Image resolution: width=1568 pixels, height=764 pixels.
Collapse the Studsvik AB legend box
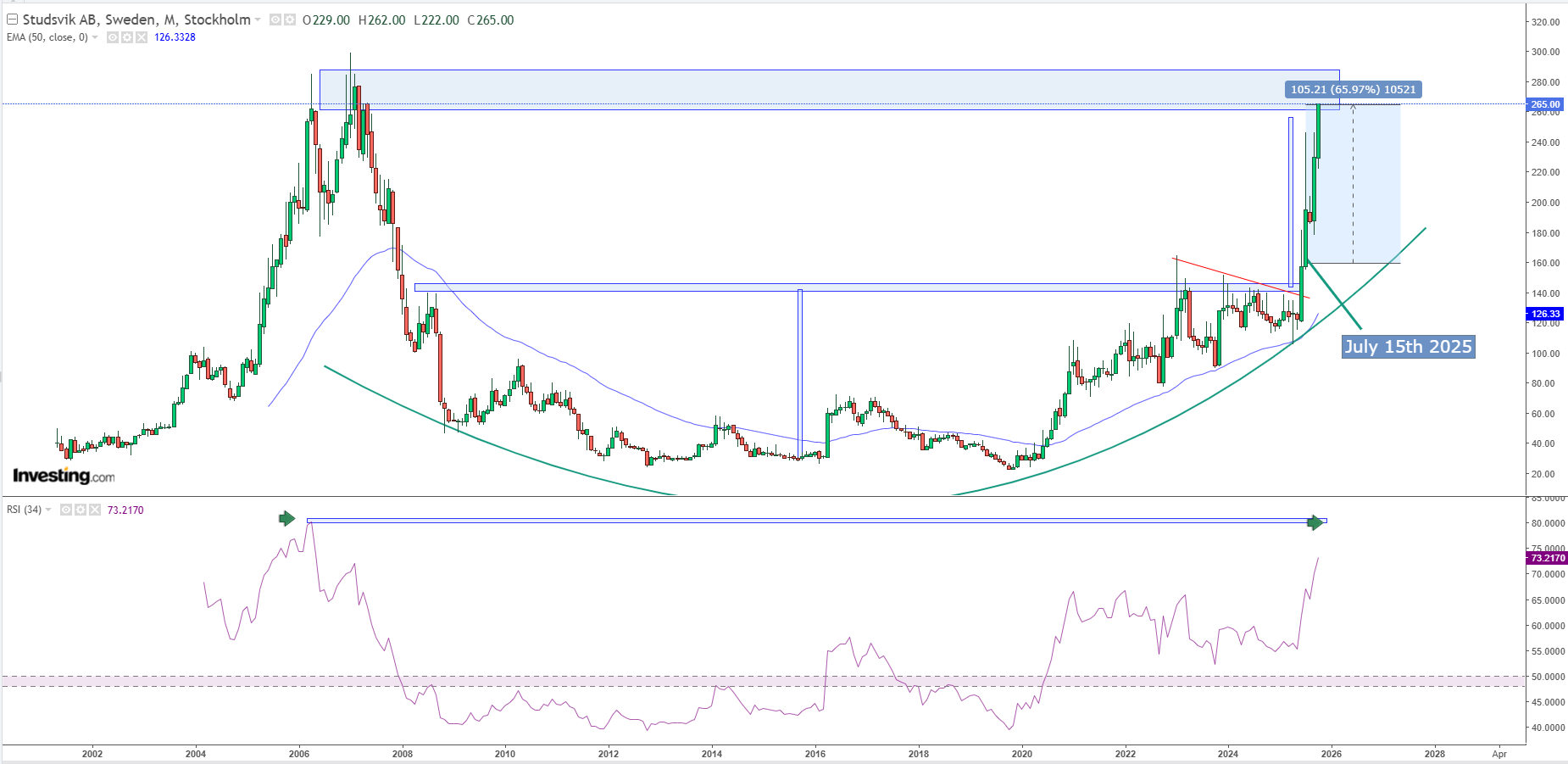click(x=12, y=20)
